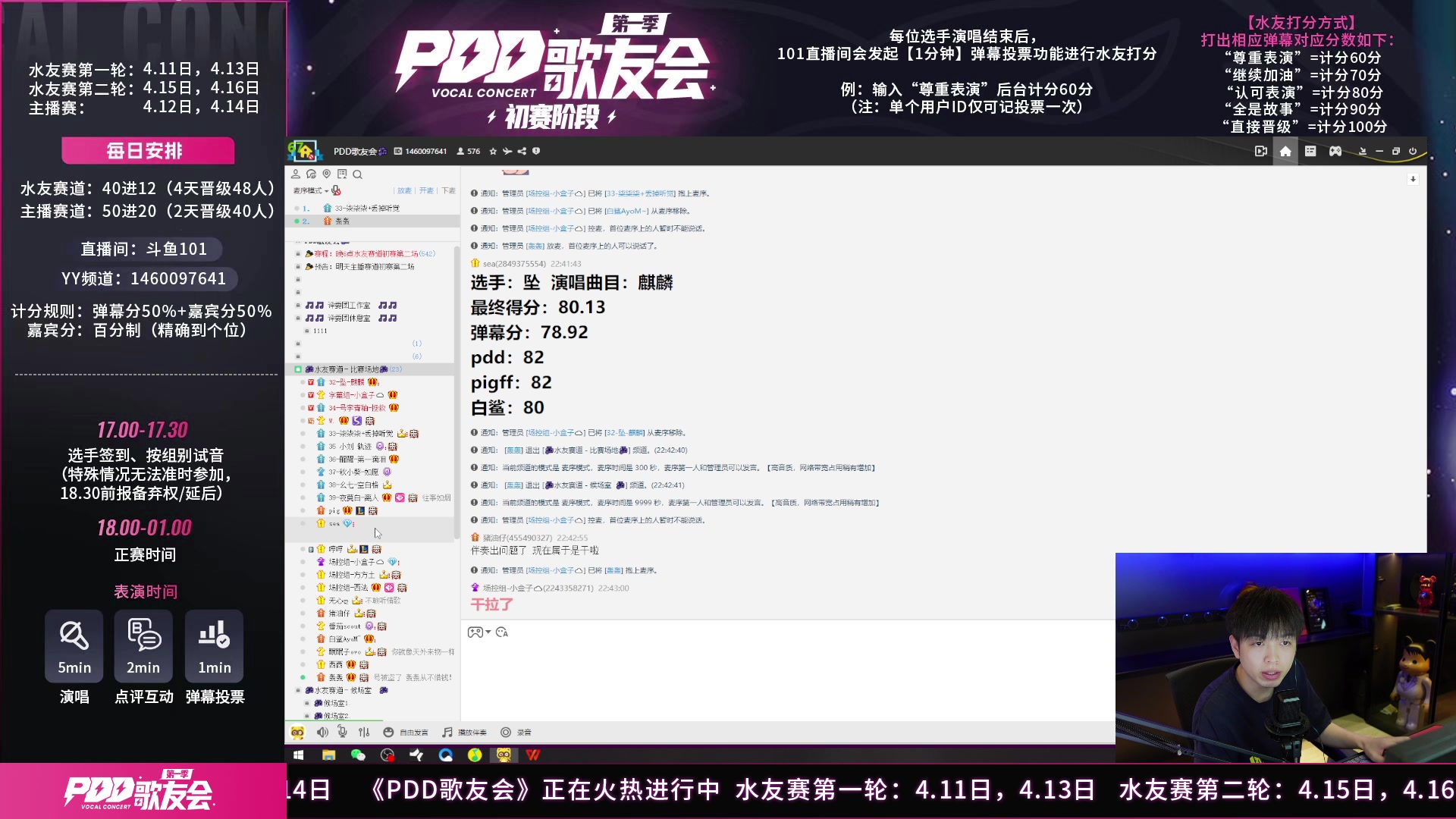
Task: Open WeChat from the taskbar
Action: [x=358, y=755]
